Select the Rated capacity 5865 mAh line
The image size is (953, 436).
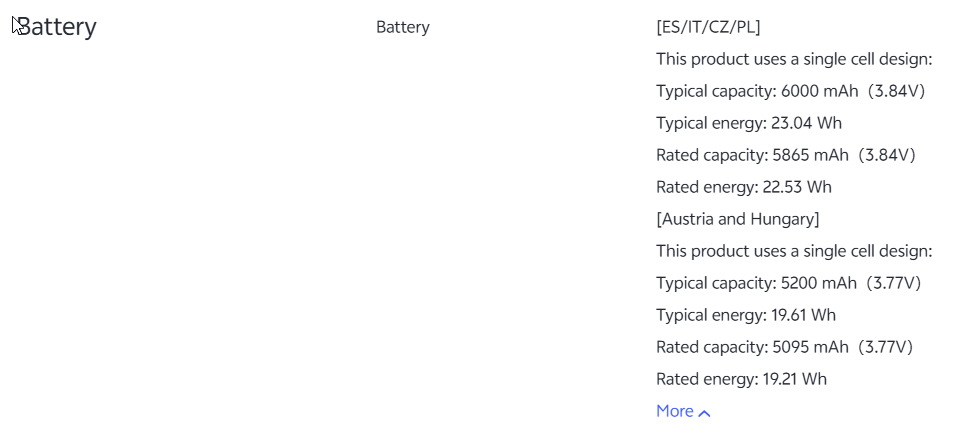click(752, 155)
